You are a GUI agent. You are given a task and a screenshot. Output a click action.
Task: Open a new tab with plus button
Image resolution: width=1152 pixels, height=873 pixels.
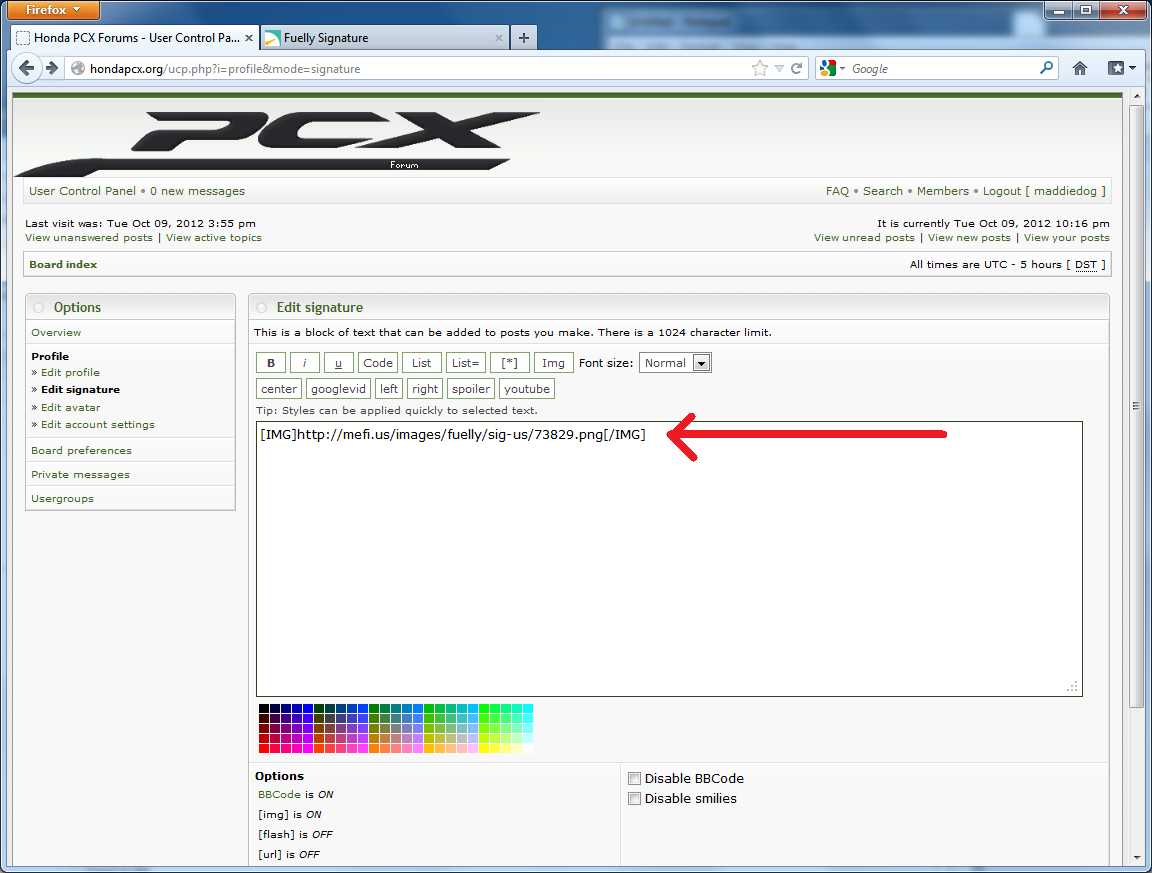[x=524, y=38]
